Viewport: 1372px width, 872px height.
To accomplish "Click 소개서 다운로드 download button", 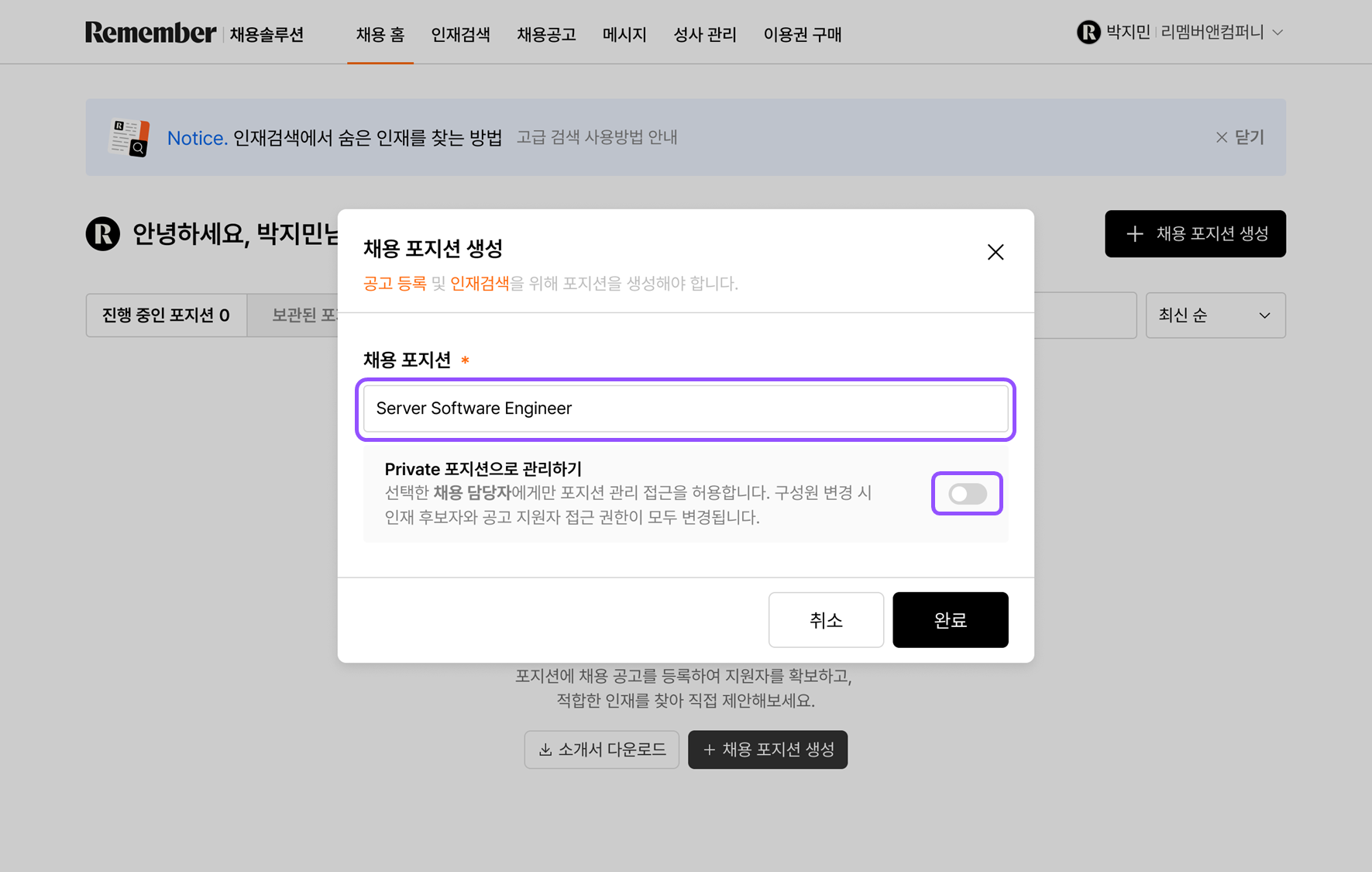I will (601, 750).
